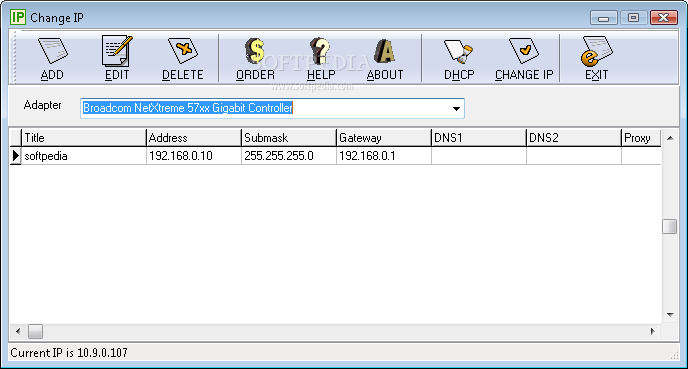Click the Proxy column header
The height and width of the screenshot is (369, 688).
[x=641, y=138]
